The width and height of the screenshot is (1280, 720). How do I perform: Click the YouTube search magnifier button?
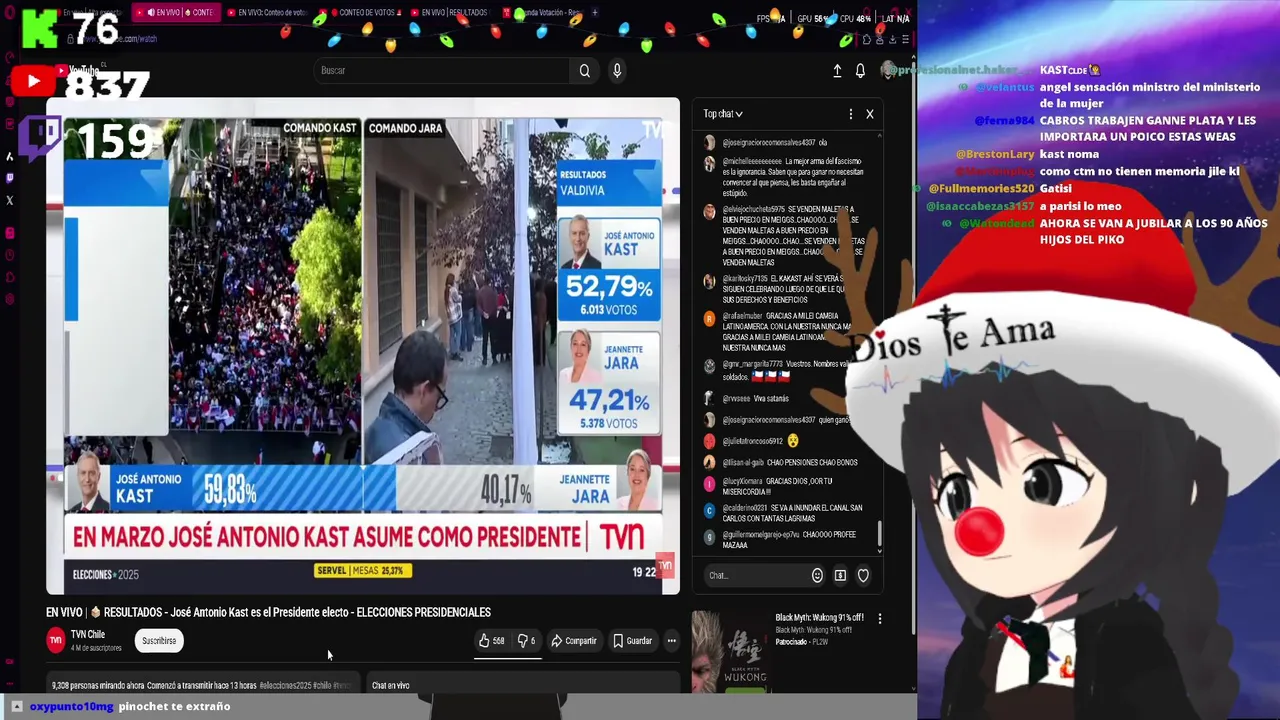pos(585,70)
